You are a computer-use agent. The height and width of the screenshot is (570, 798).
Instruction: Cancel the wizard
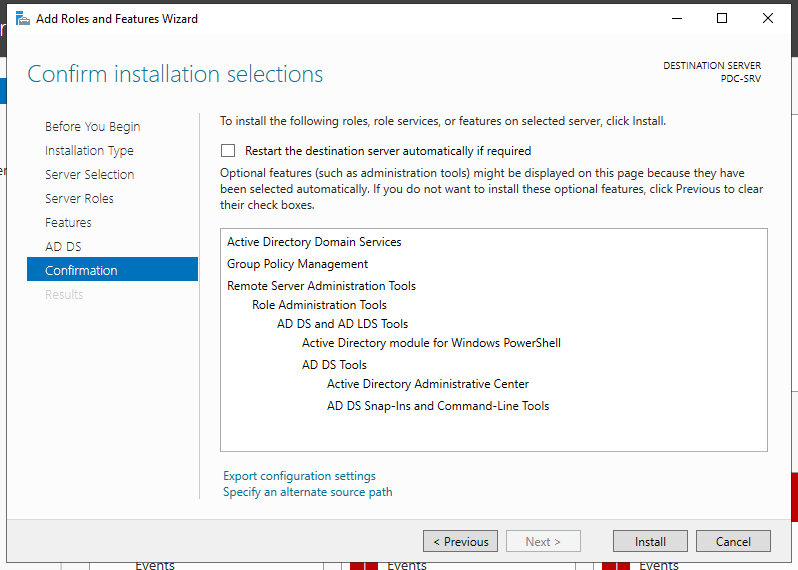tap(733, 542)
